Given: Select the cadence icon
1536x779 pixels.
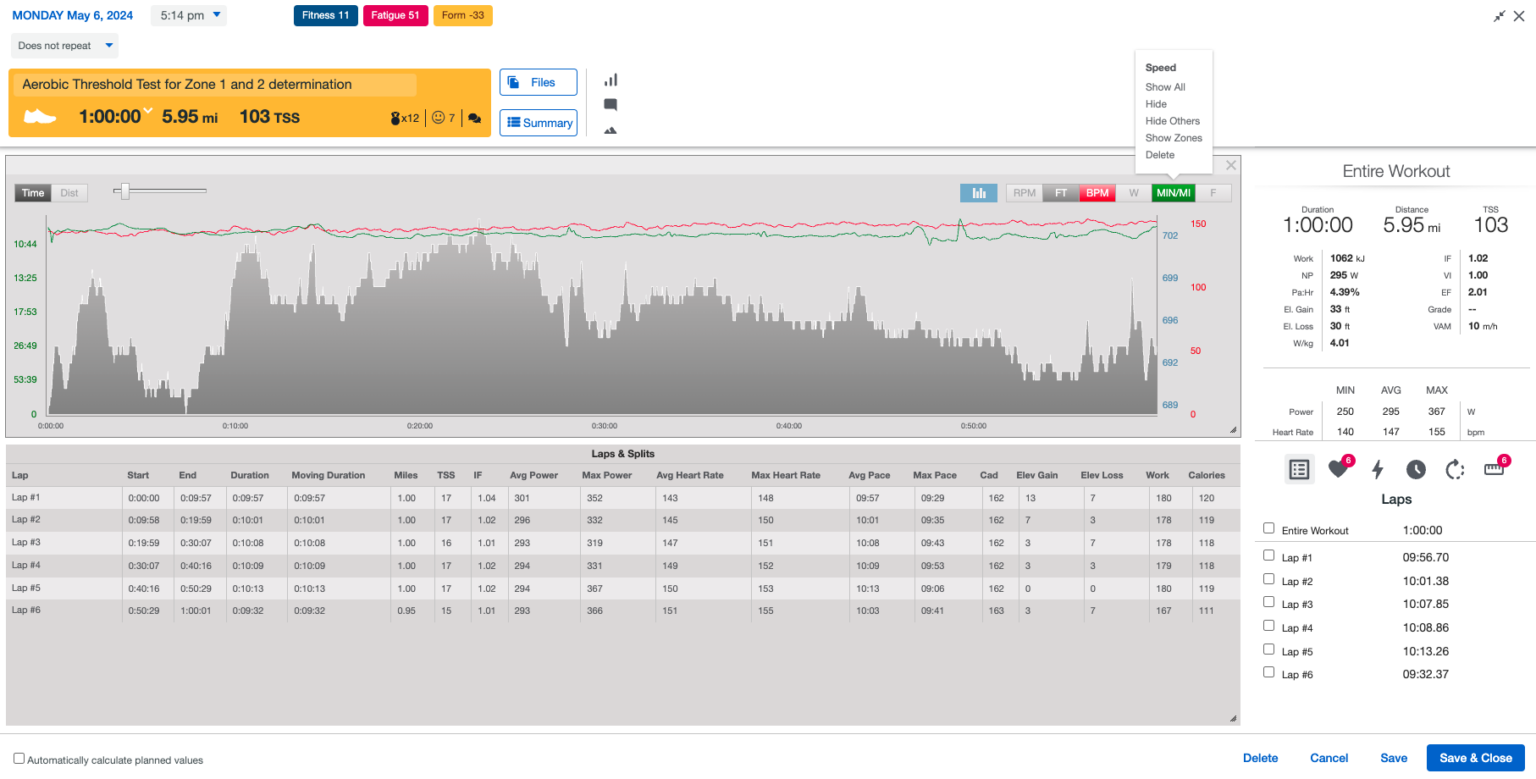Looking at the screenshot, I should pyautogui.click(x=1456, y=469).
